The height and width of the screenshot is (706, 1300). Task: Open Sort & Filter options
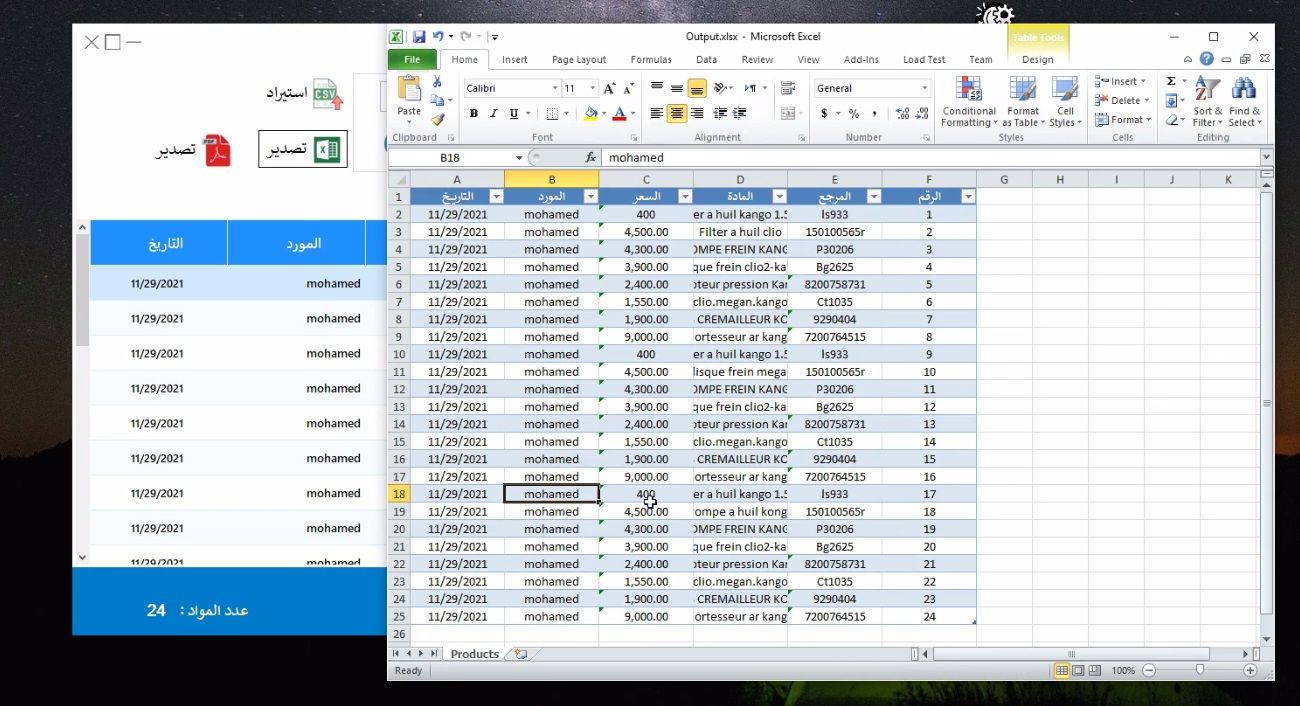(1207, 103)
